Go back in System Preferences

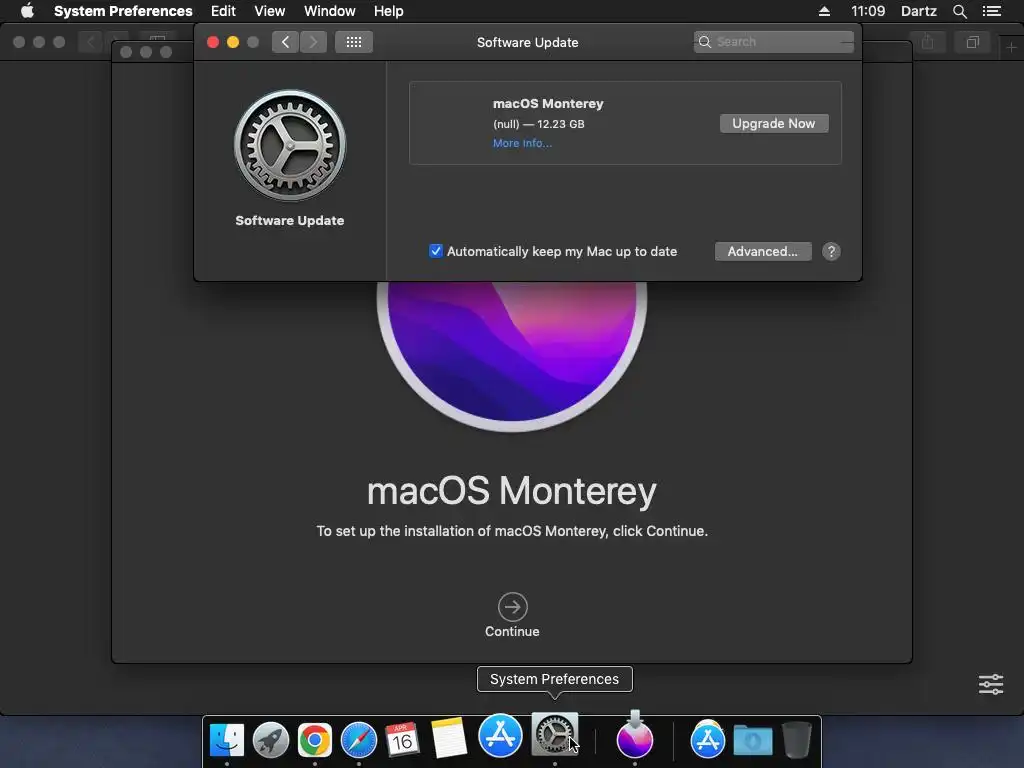285,42
